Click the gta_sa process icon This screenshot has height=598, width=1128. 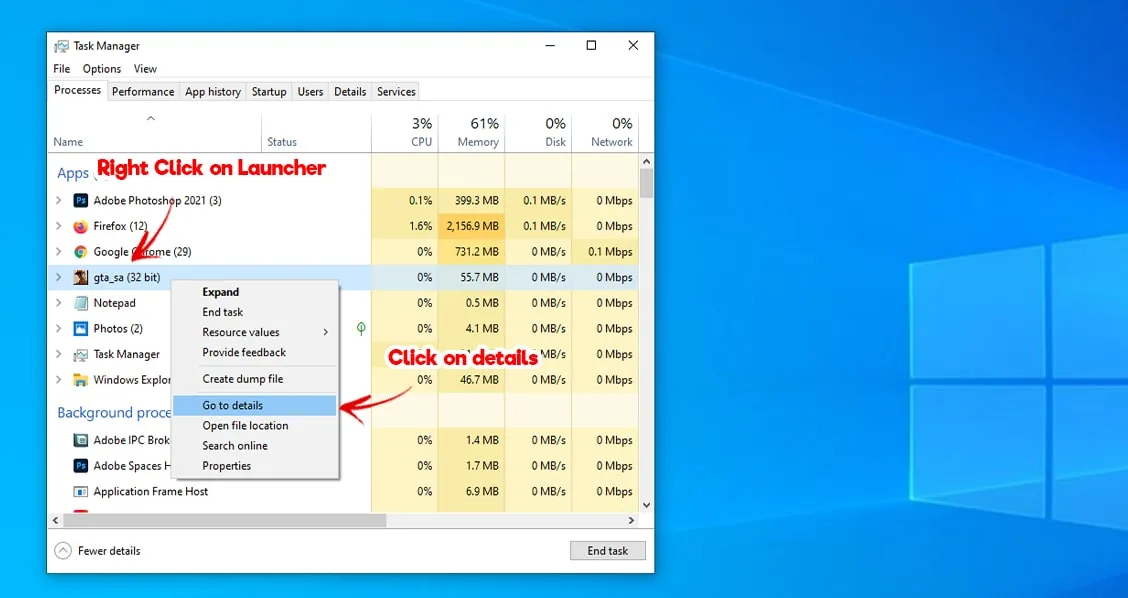coord(81,277)
